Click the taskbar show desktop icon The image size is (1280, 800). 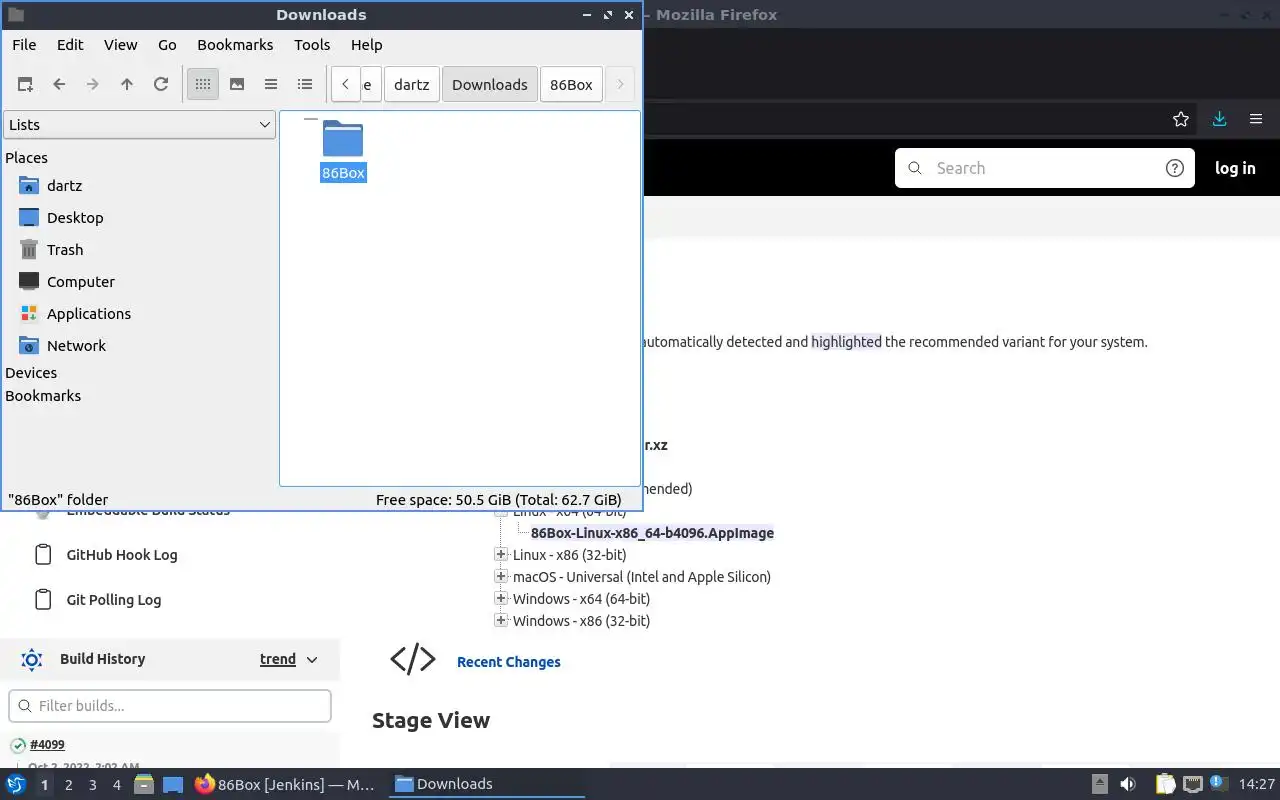[172, 784]
